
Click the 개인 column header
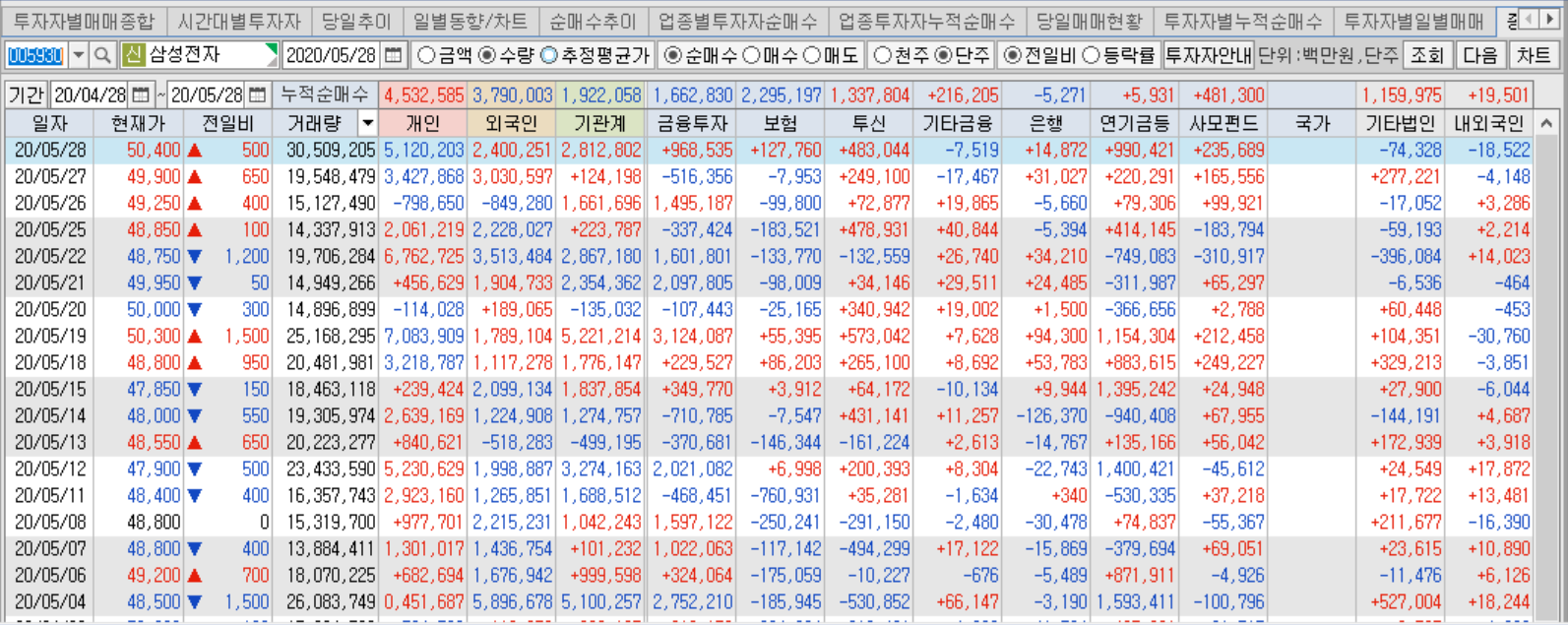(x=422, y=124)
